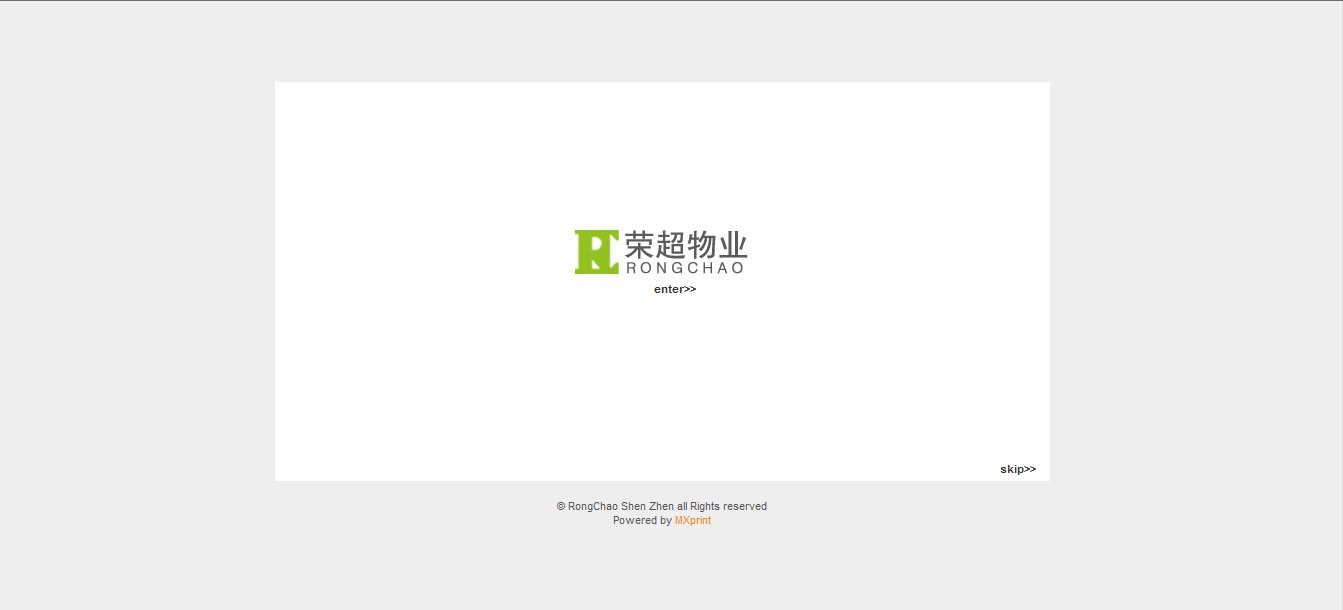The height and width of the screenshot is (610, 1343).
Task: Select the copyright text "RongChao Shen Zhen all Rights reserved"
Action: 667,506
